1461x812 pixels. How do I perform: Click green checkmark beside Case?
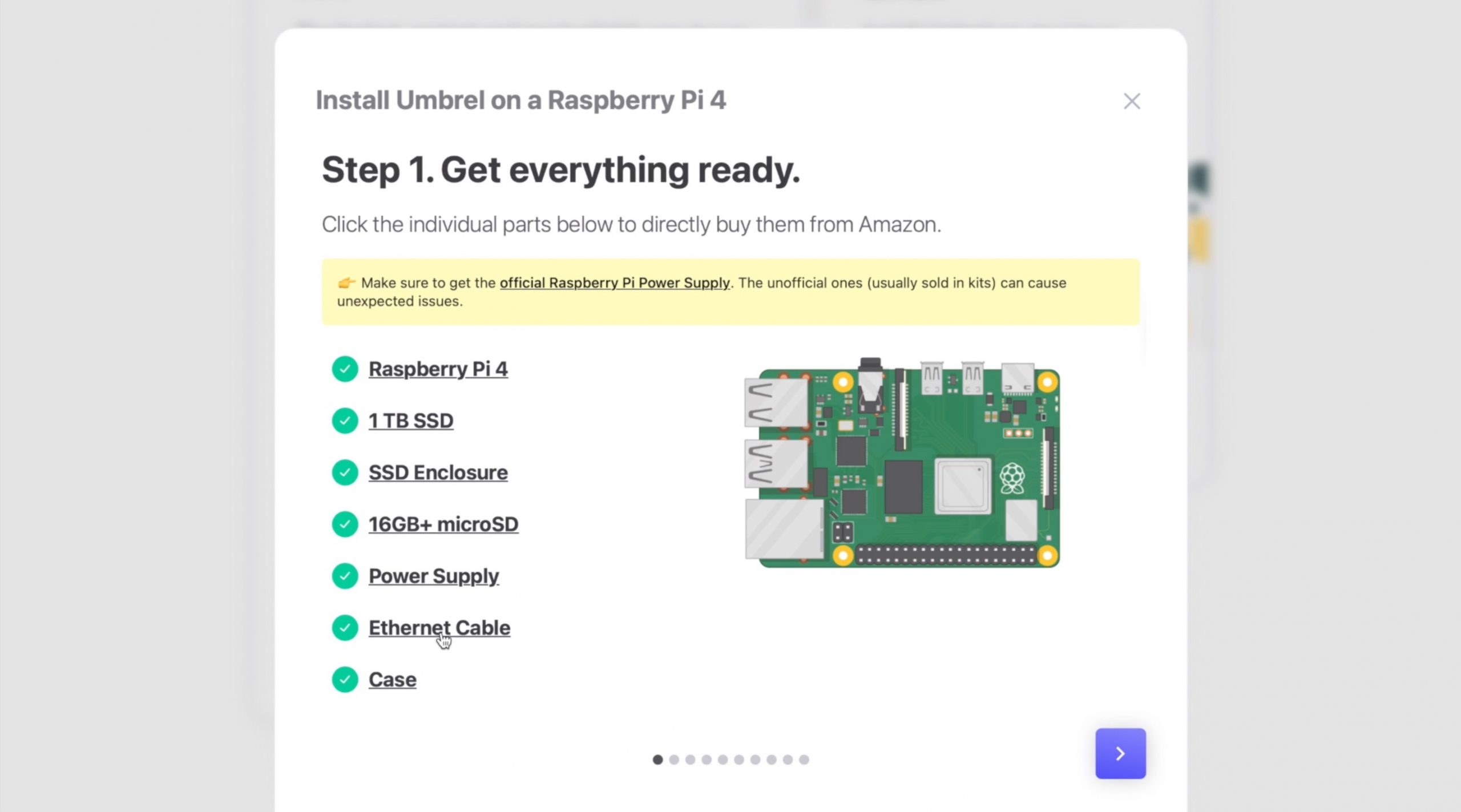click(x=345, y=680)
